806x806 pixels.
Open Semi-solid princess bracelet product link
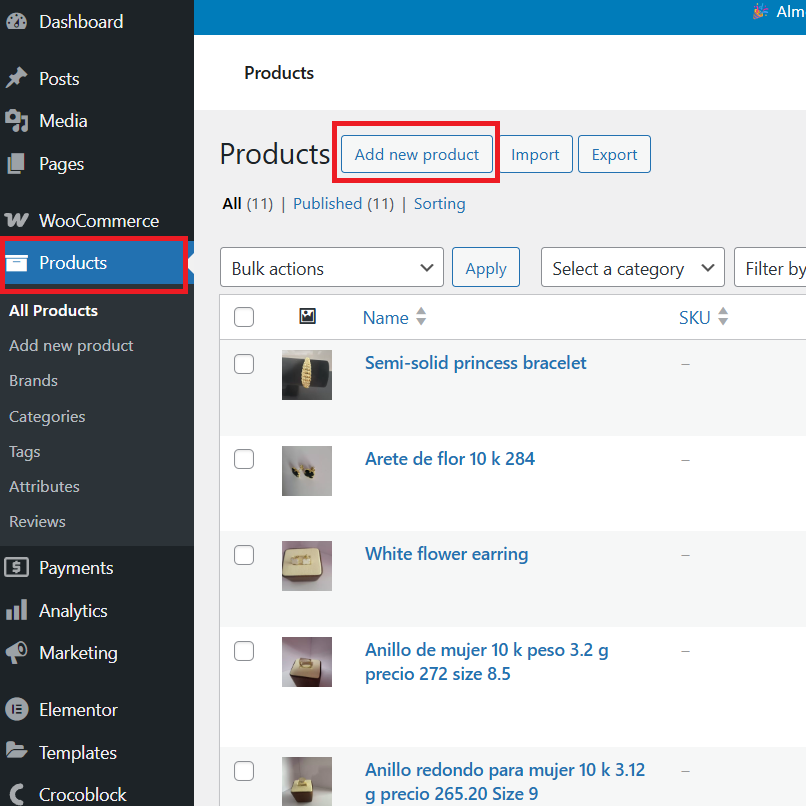click(475, 363)
